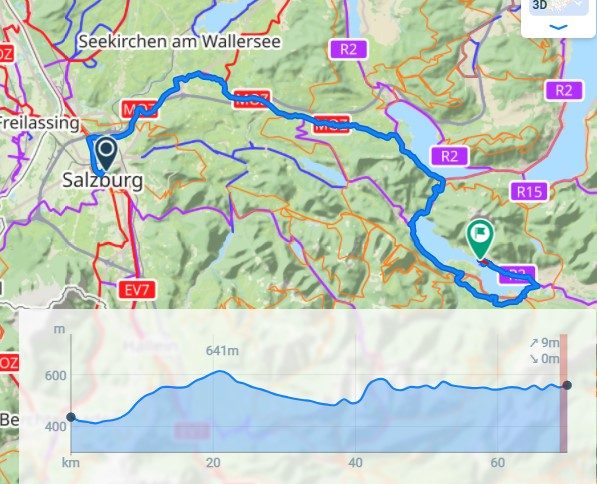The width and height of the screenshot is (597, 484).
Task: Click the red MOZ badge near Salzburg
Action: click(x=139, y=110)
